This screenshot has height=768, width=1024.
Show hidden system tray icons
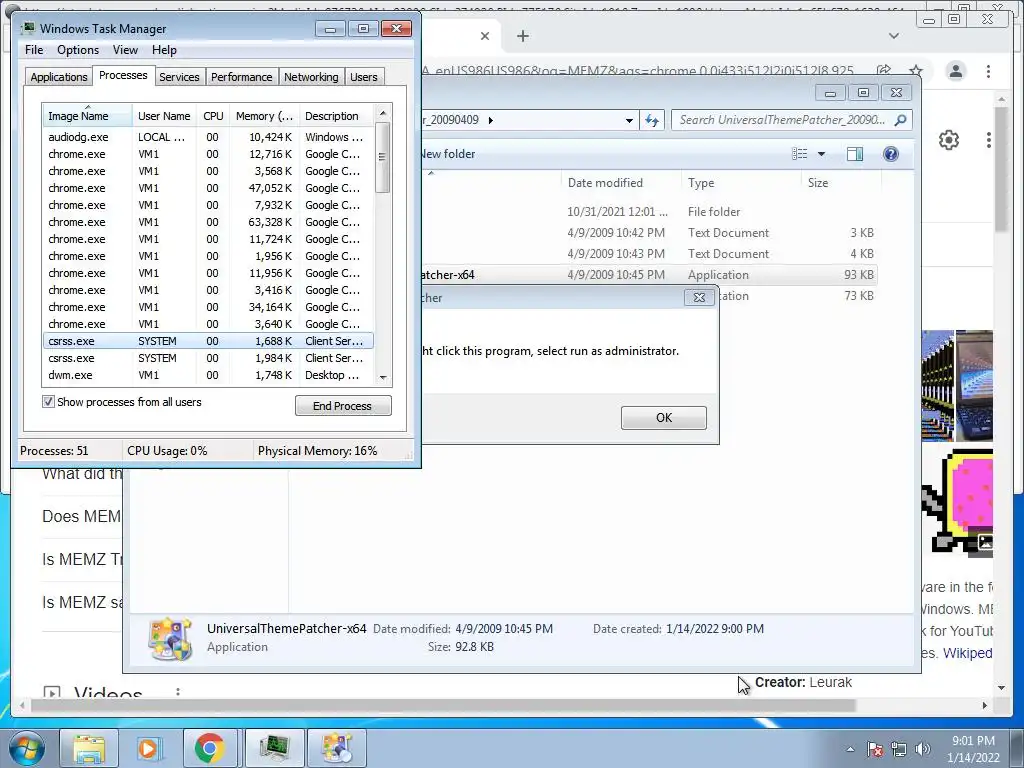tap(850, 749)
